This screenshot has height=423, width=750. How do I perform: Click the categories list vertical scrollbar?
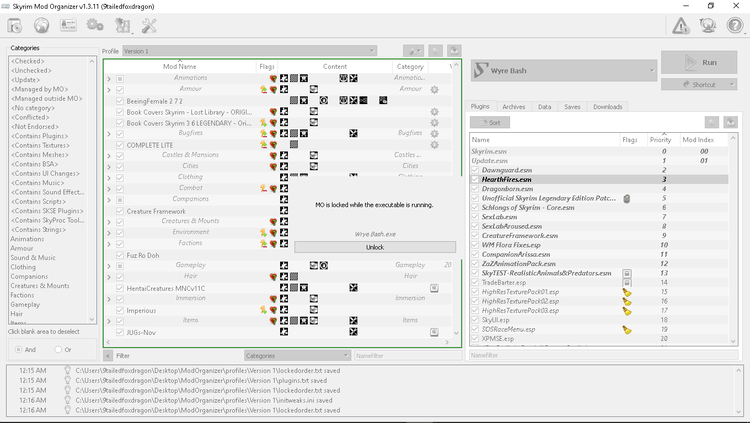(x=92, y=190)
